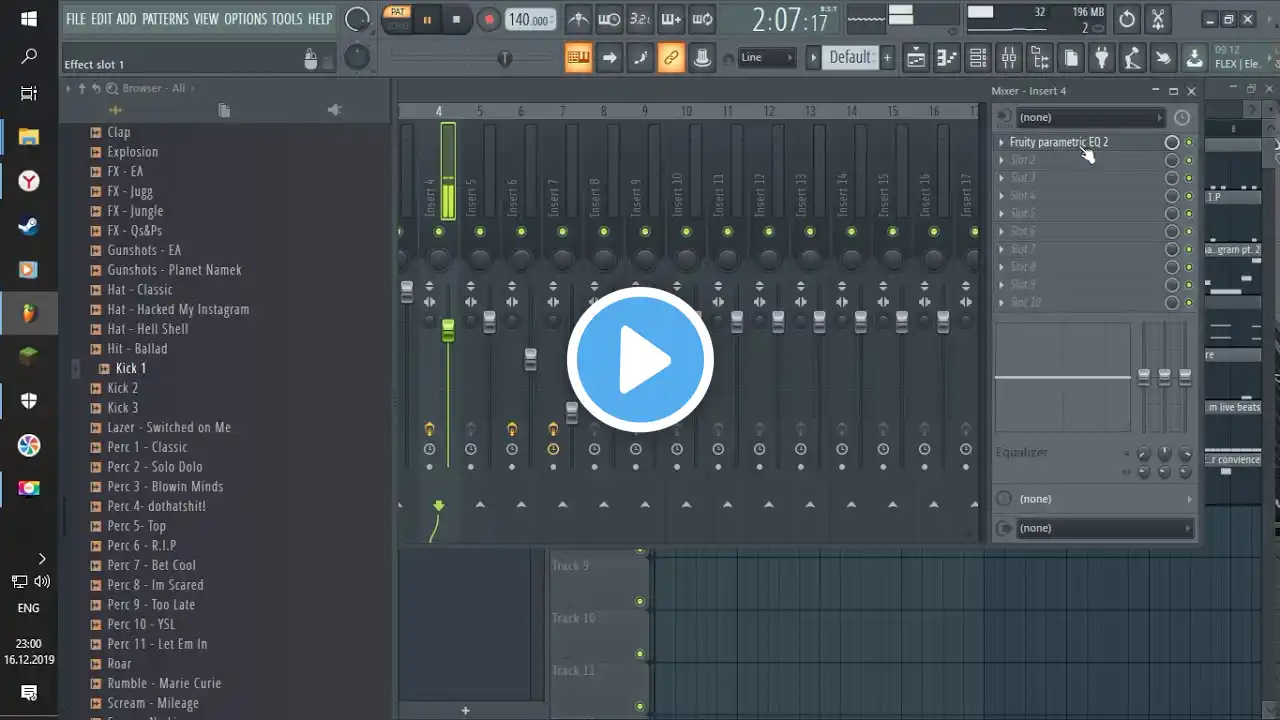Open the TOOLS menu
This screenshot has width=1280, height=720.
(286, 19)
